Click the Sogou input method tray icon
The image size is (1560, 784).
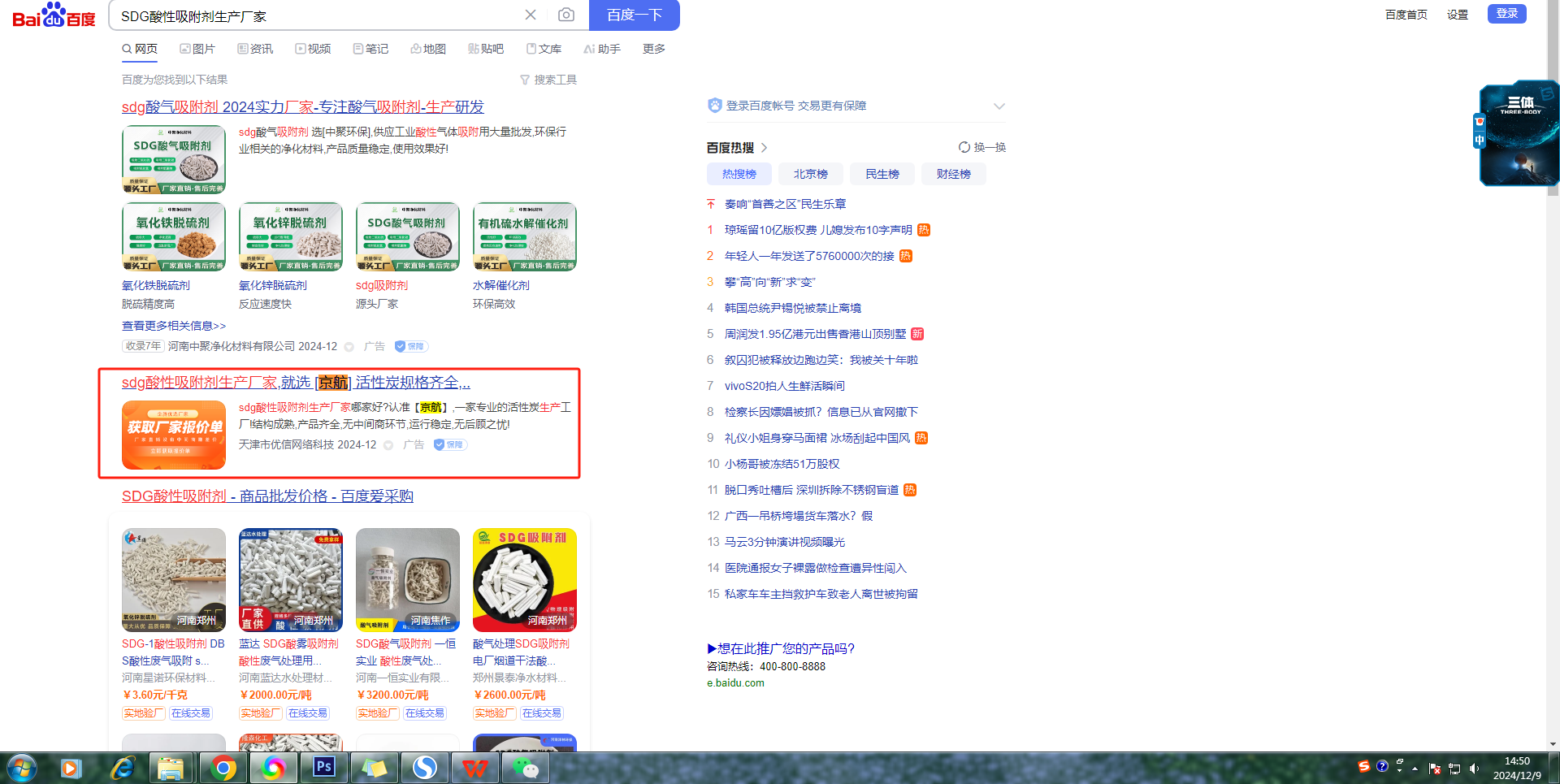point(1364,766)
